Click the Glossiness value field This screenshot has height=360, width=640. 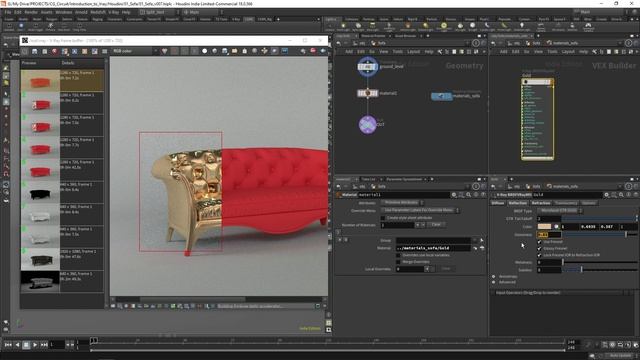pos(549,235)
